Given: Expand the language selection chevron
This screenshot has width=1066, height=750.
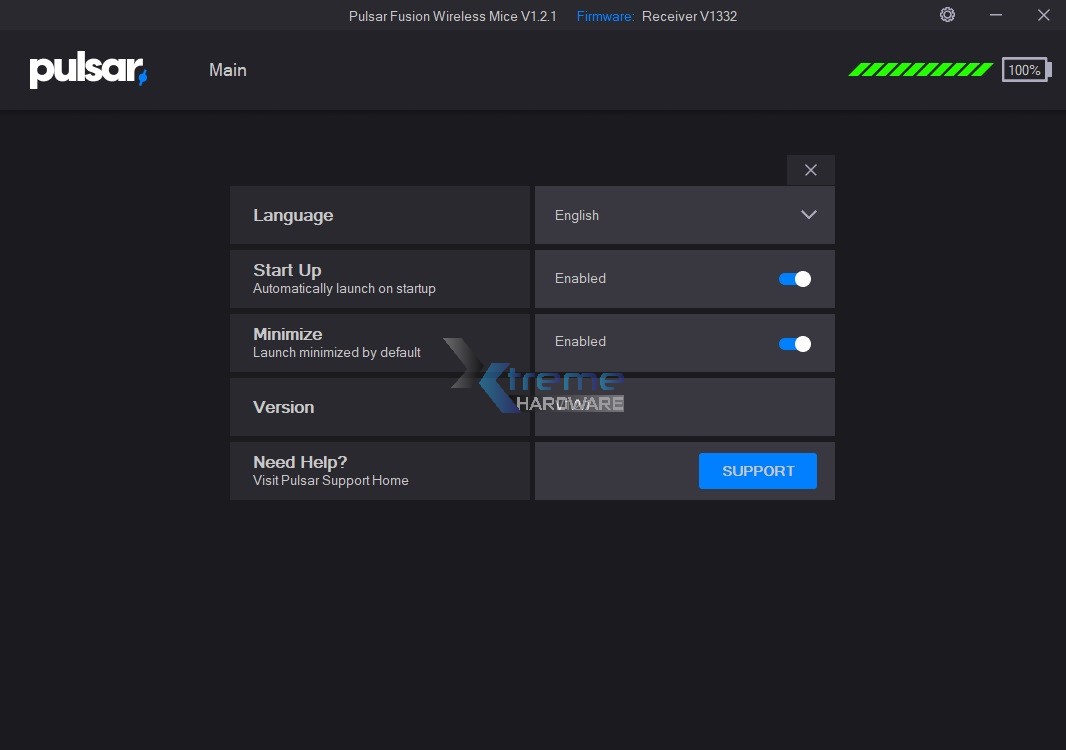Looking at the screenshot, I should (x=808, y=214).
